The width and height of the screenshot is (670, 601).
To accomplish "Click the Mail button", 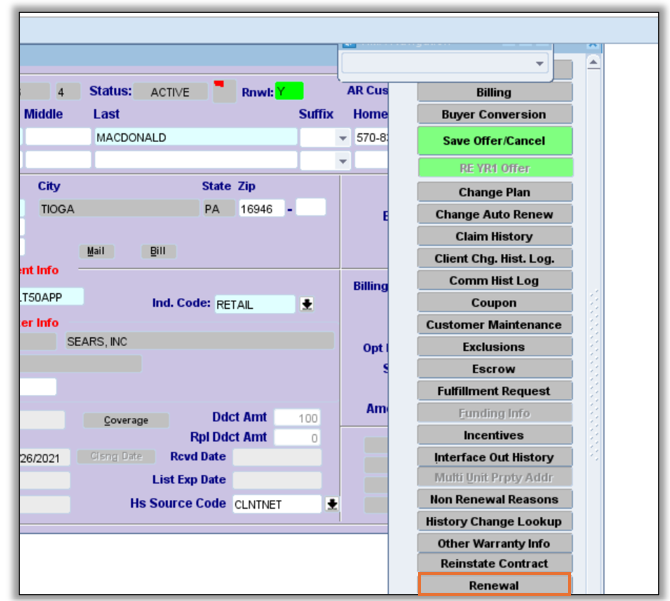I will [x=96, y=251].
